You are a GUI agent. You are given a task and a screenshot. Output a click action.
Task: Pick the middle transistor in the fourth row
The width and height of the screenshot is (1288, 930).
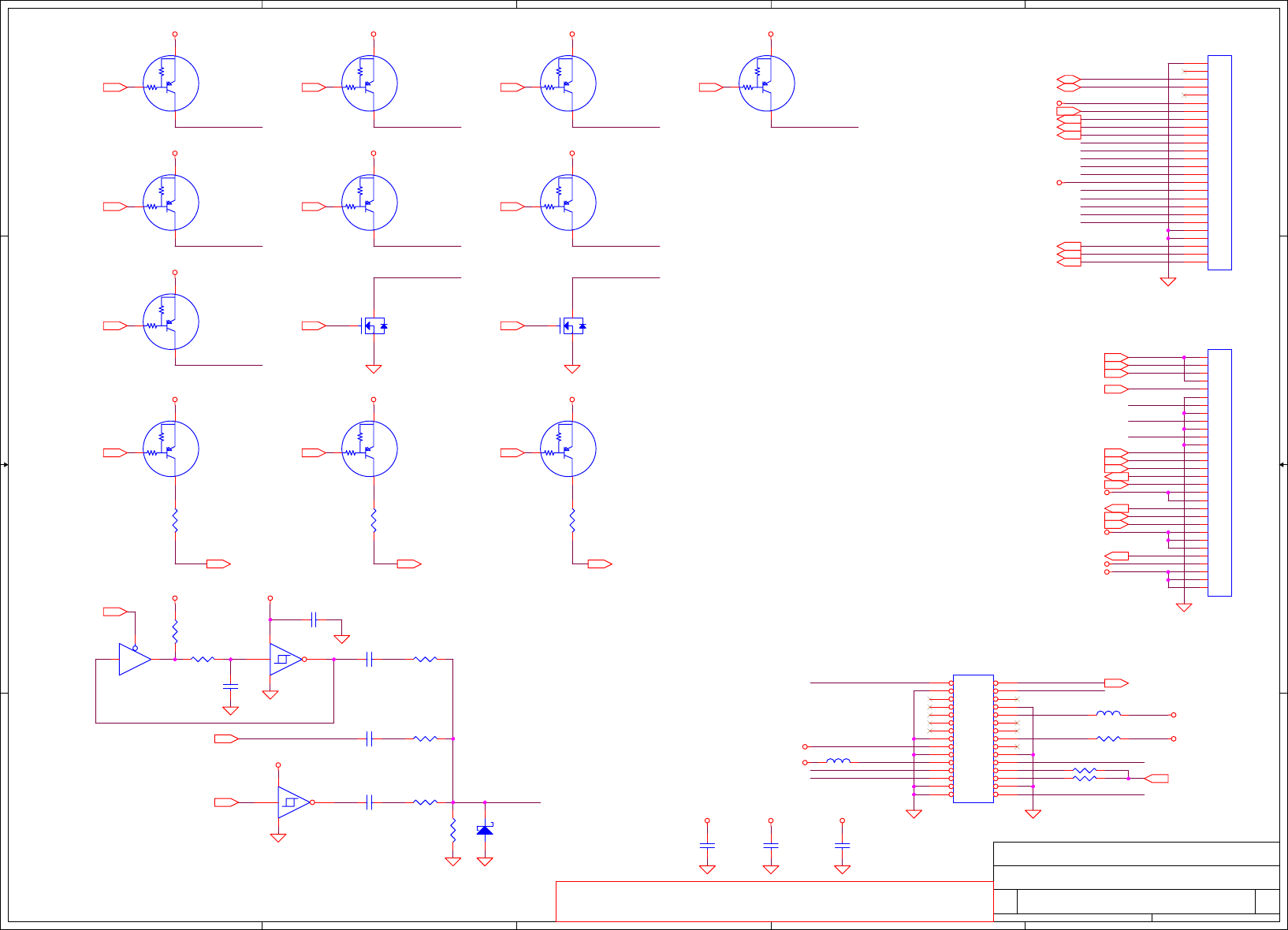coord(370,448)
